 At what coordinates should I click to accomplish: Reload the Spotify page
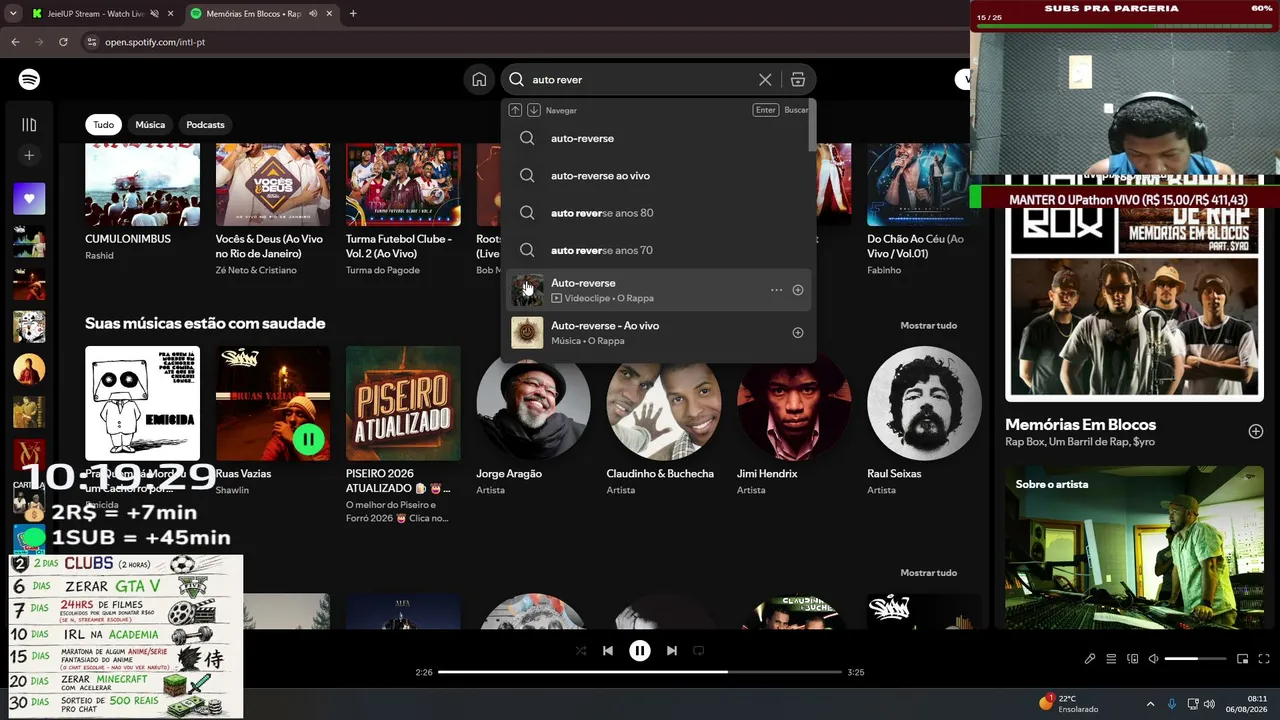click(x=63, y=42)
